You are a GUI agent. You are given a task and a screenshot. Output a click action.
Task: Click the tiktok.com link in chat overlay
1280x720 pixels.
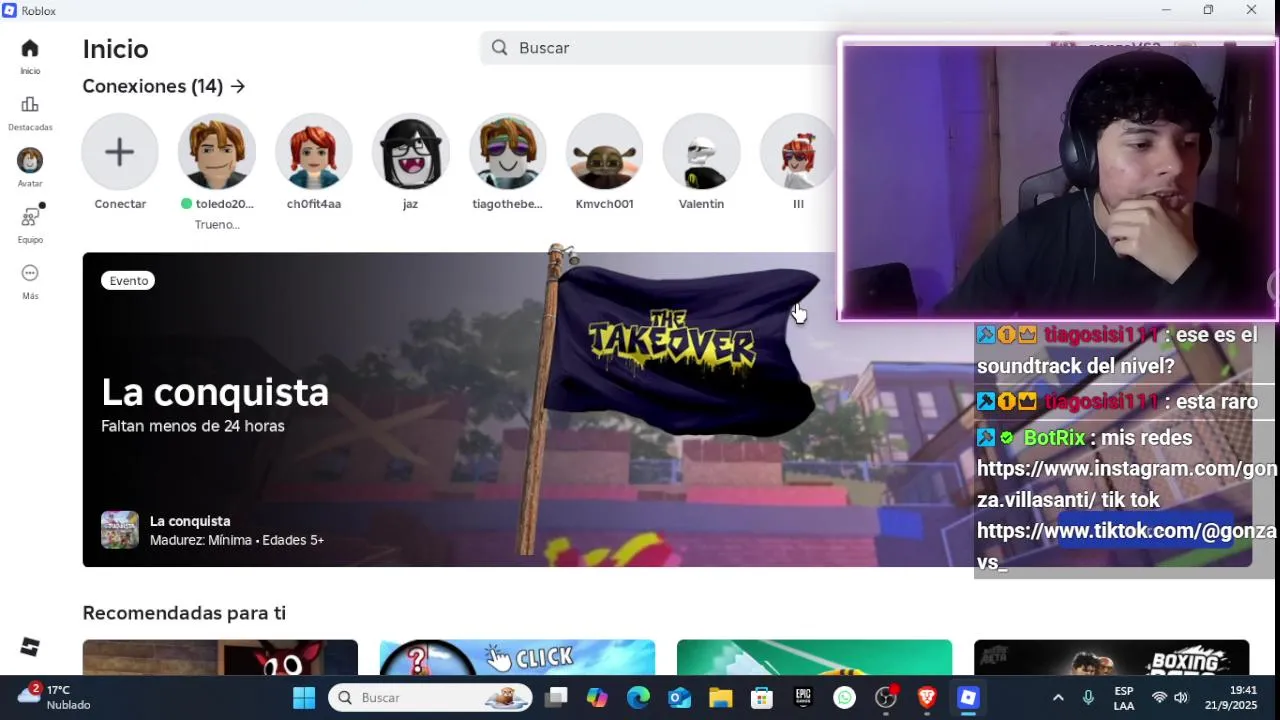[1127, 546]
